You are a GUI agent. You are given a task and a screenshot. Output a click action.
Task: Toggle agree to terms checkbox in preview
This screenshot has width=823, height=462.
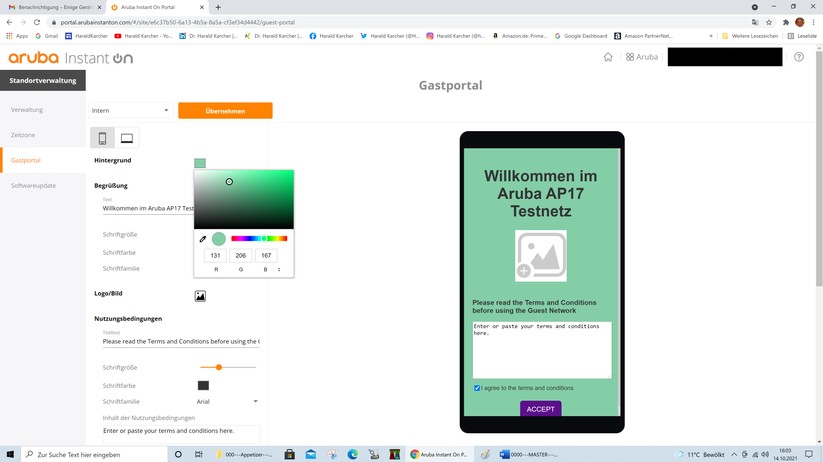coord(477,388)
